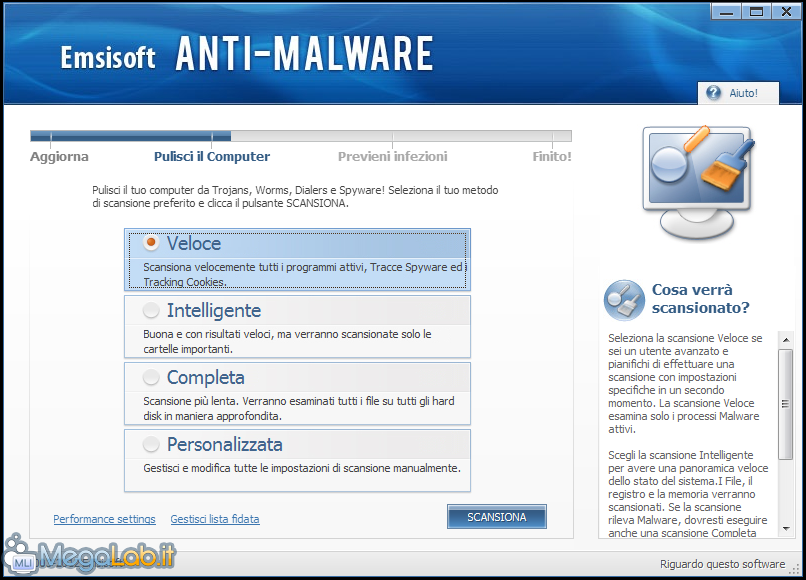Close the Emsisoft window
Viewport: 806px width, 580px height.
[786, 11]
